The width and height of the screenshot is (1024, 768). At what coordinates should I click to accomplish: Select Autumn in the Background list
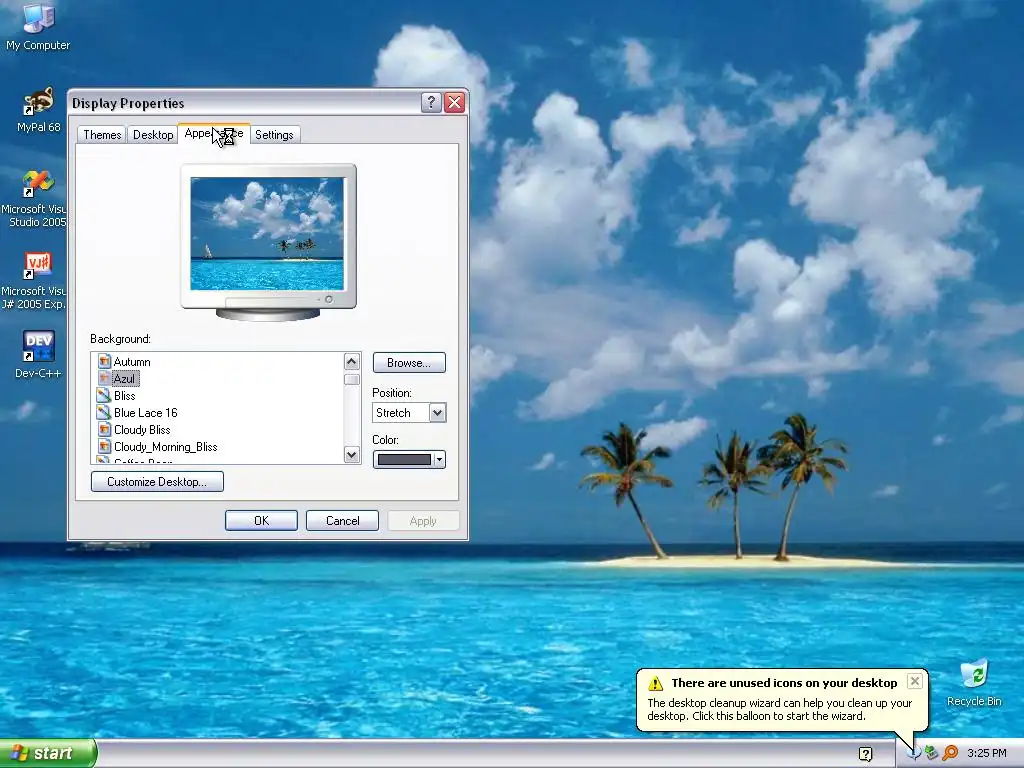pos(132,362)
